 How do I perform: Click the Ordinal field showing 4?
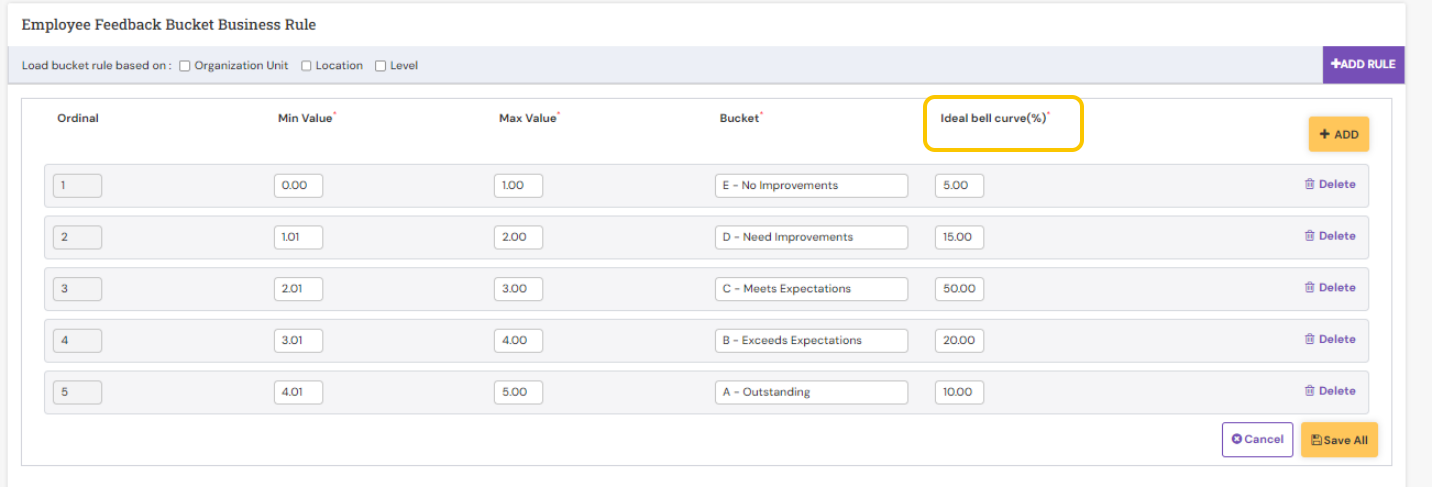tap(77, 340)
